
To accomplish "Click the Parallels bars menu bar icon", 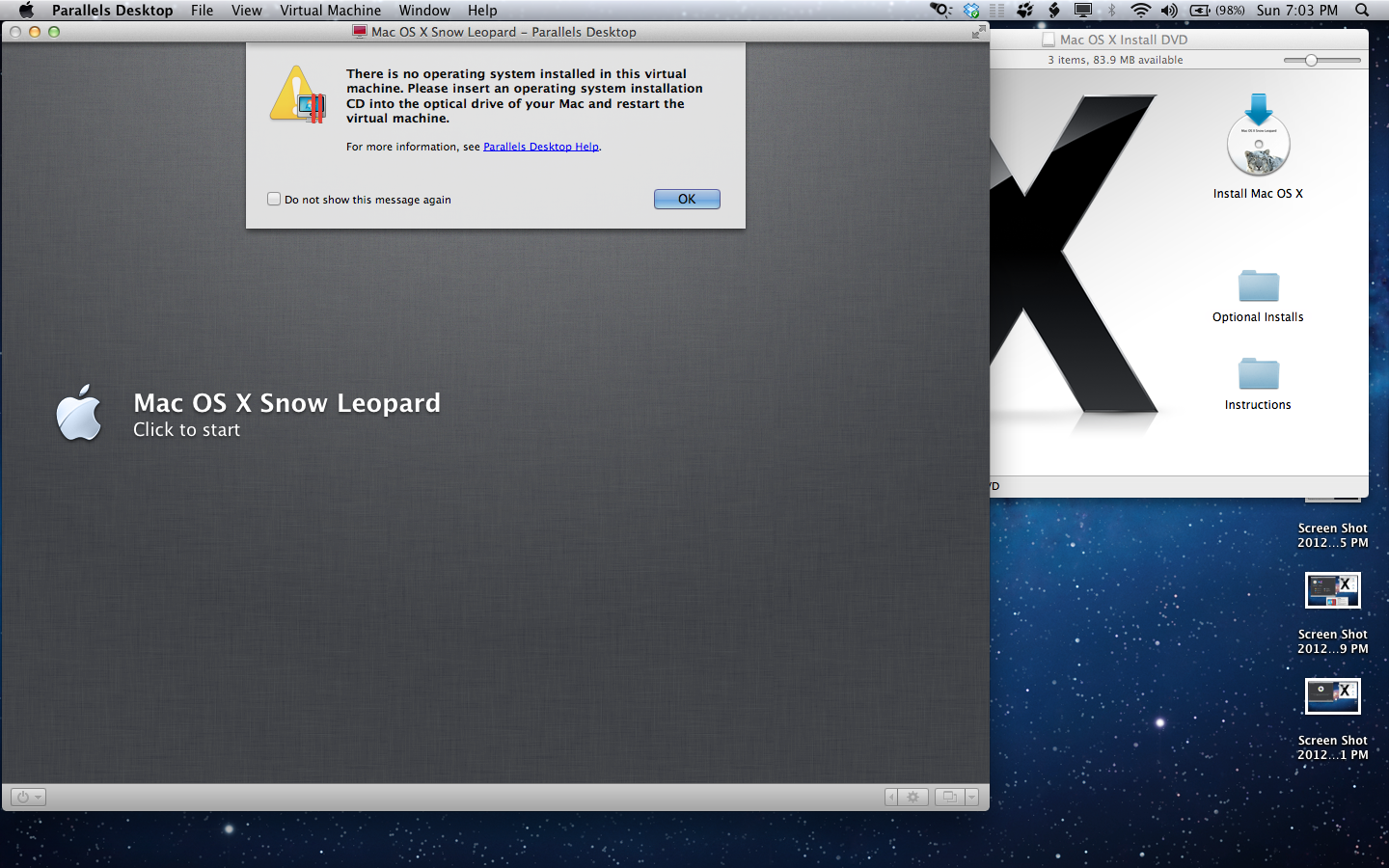I will pyautogui.click(x=997, y=11).
